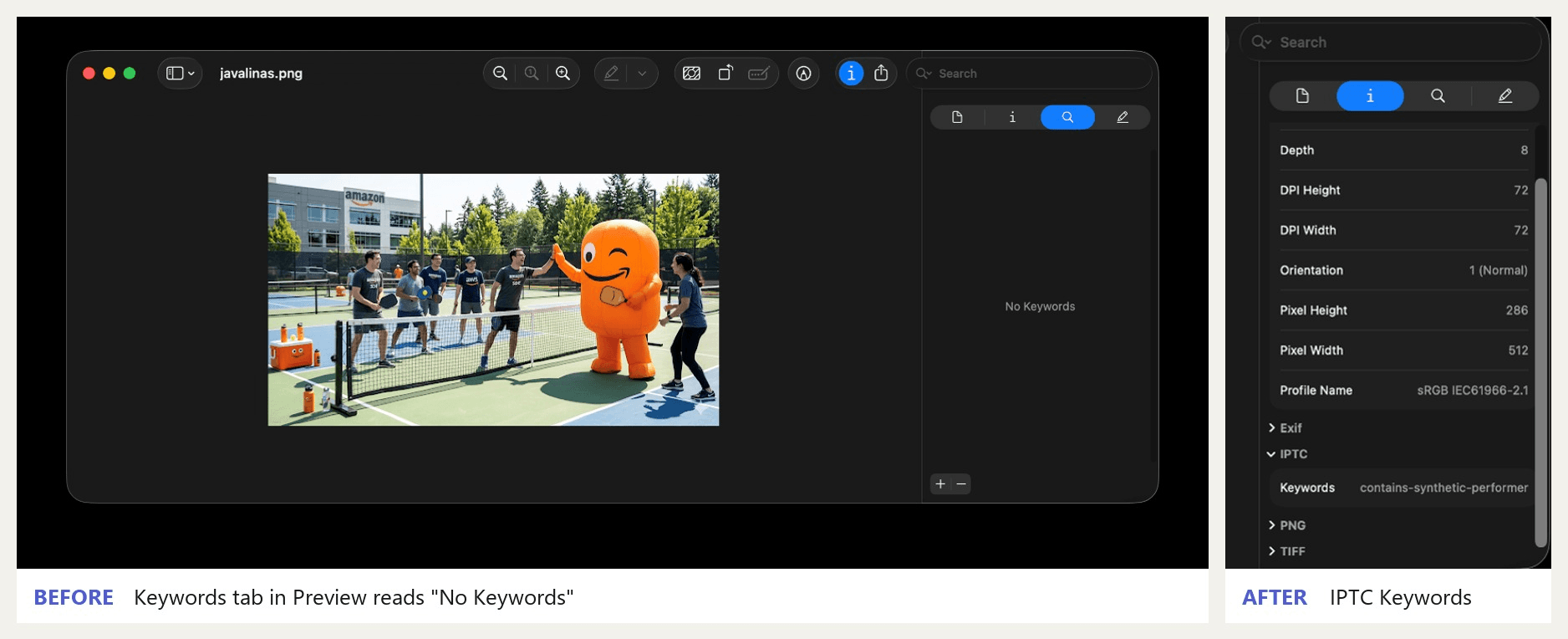The width and height of the screenshot is (1568, 639).
Task: Click the Pixel Height row
Action: (1403, 310)
